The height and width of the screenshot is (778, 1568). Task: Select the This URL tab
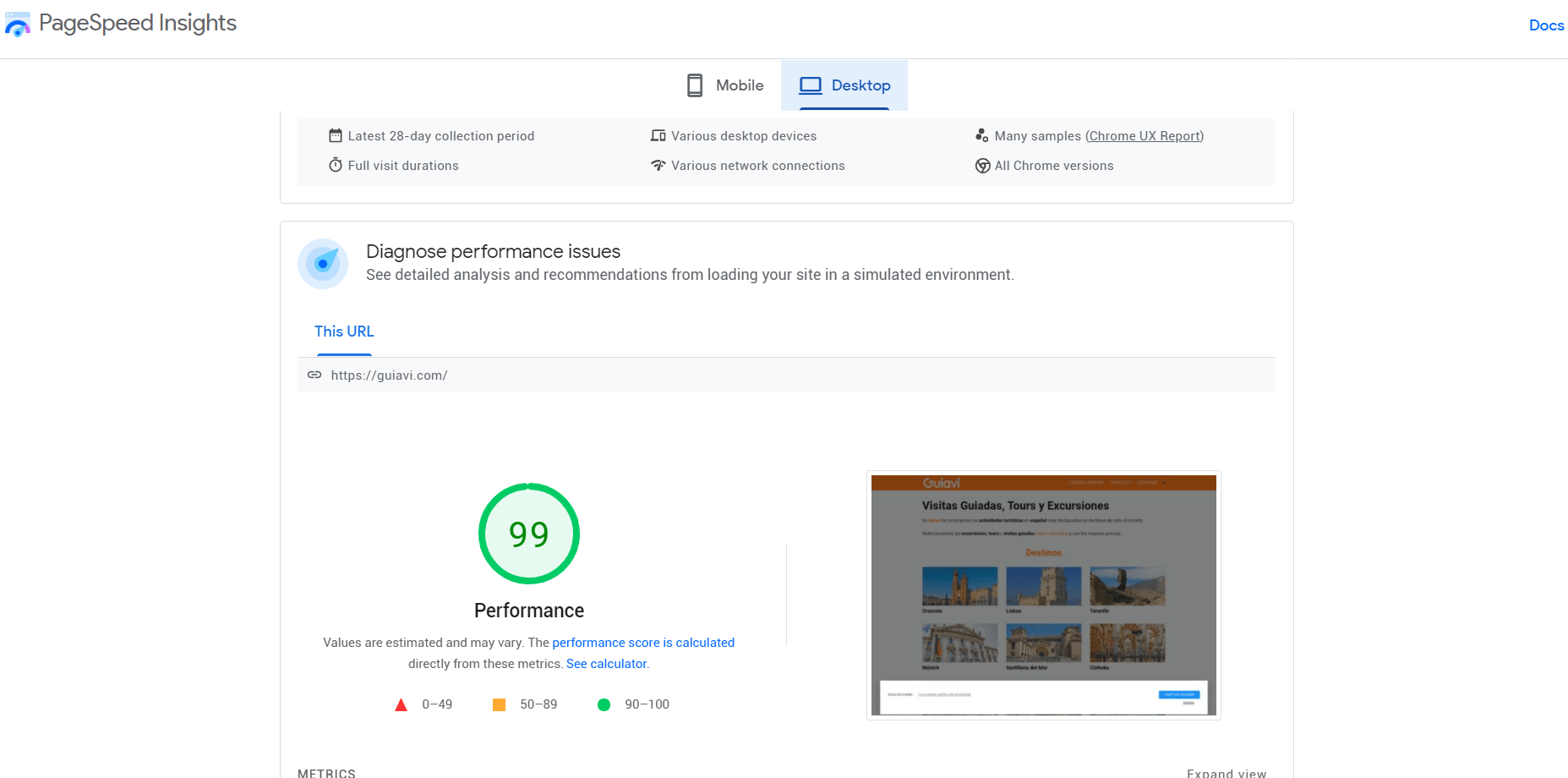(x=344, y=331)
